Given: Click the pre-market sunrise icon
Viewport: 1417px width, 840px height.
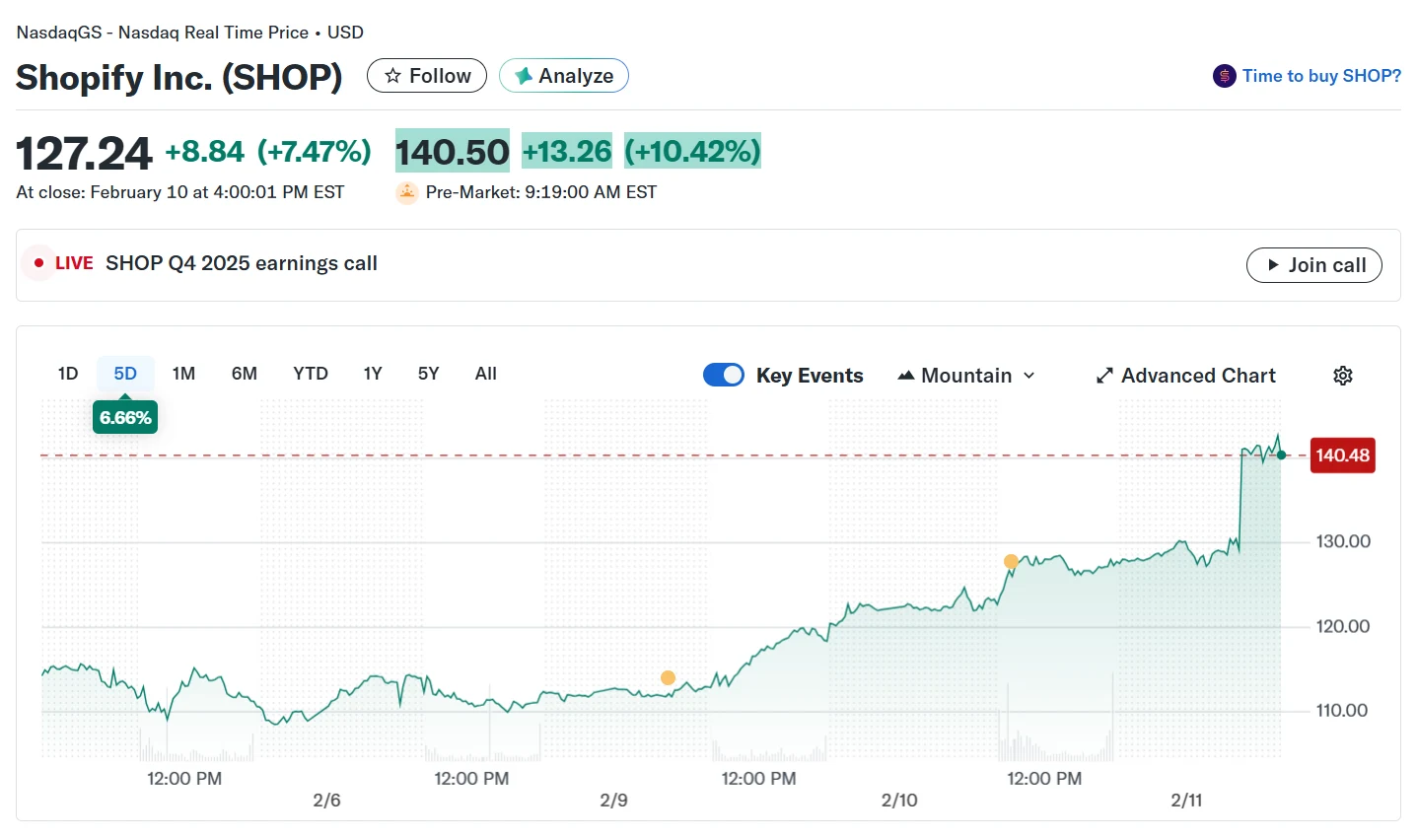Looking at the screenshot, I should click(407, 192).
